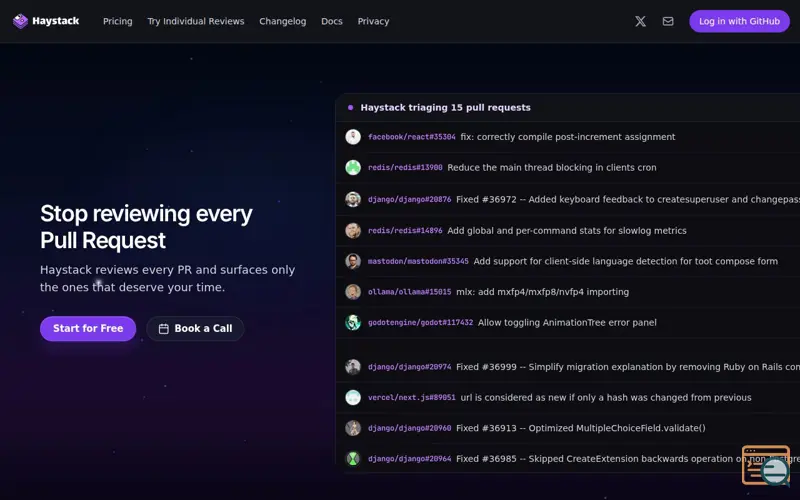Open the floating terminal widget icon
Image resolution: width=800 pixels, height=500 pixels.
[x=766, y=465]
